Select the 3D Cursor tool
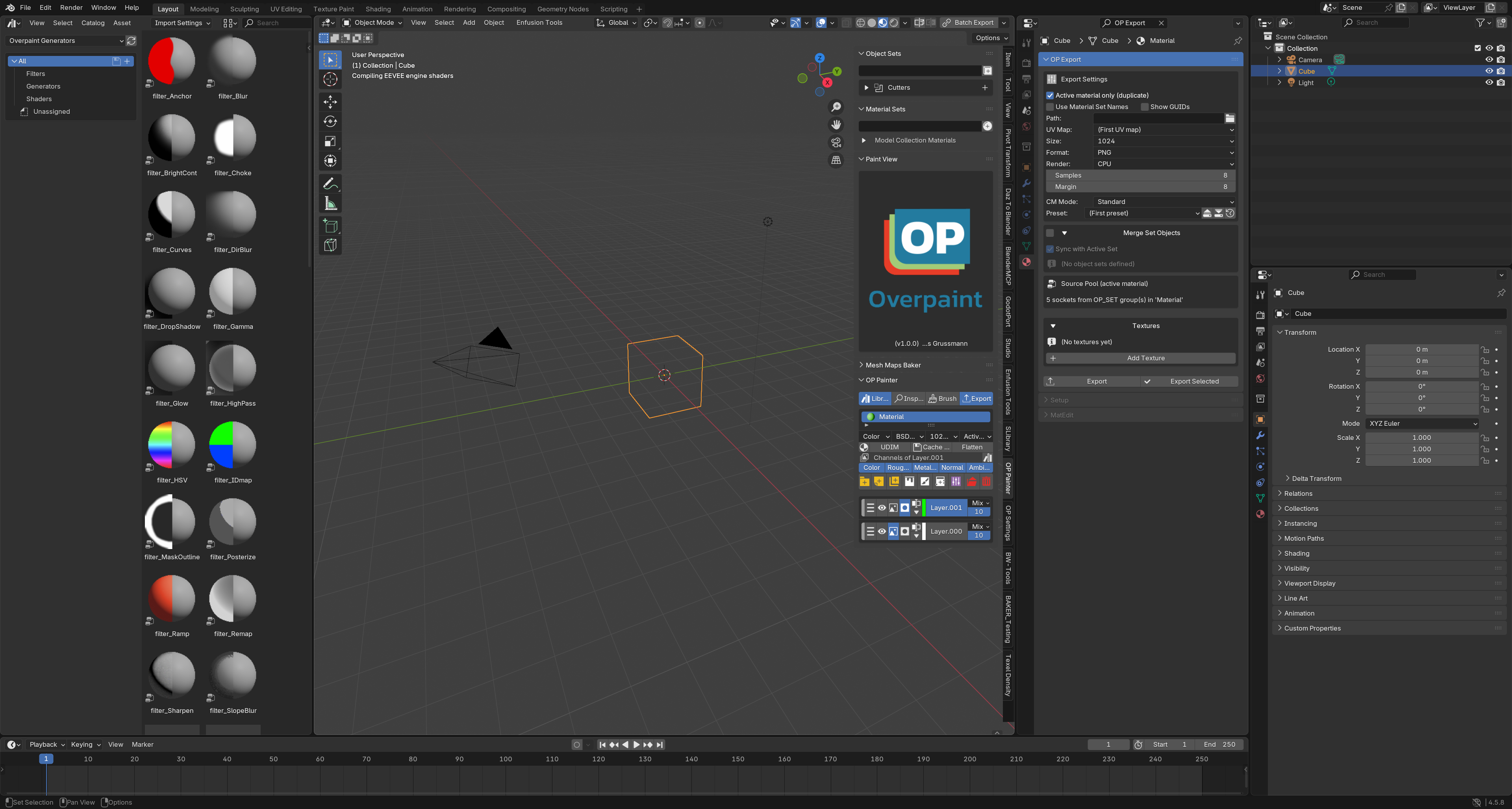This screenshot has height=809, width=1512. coord(330,80)
